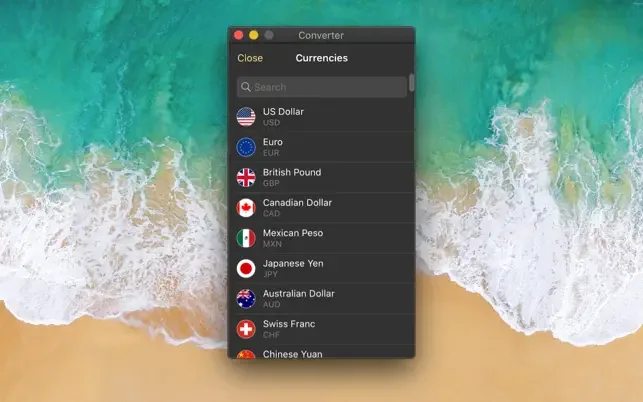Click the JPY currency code

pyautogui.click(x=271, y=274)
